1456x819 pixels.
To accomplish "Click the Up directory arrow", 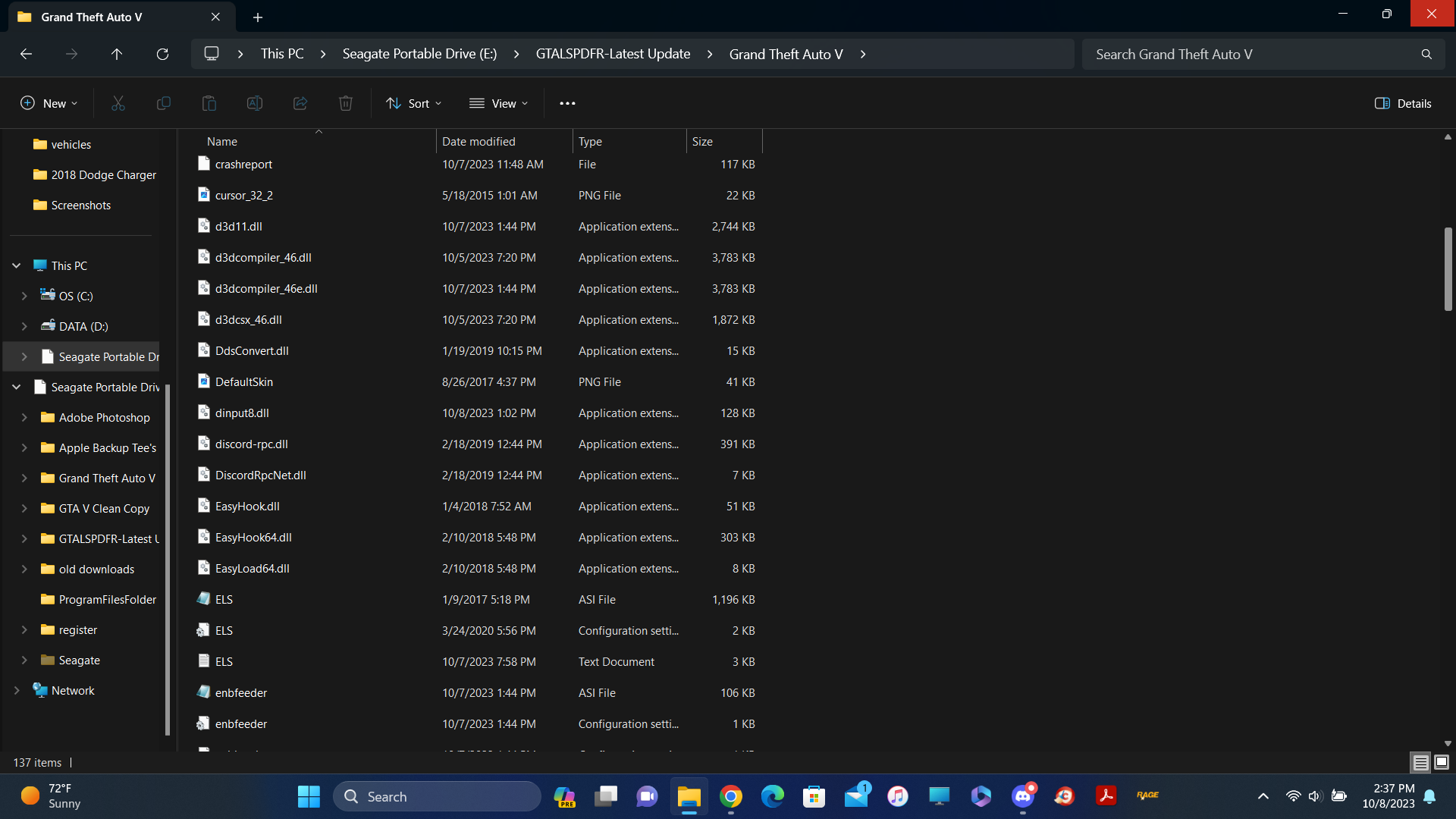I will (117, 54).
